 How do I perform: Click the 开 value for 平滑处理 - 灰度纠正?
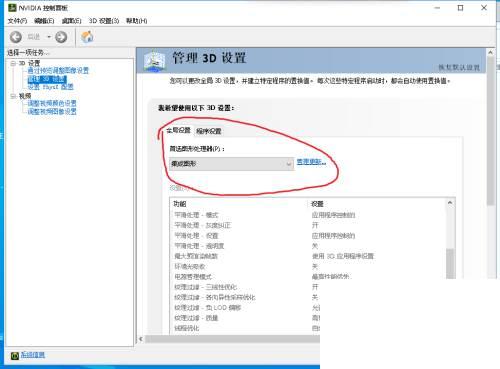click(x=315, y=225)
